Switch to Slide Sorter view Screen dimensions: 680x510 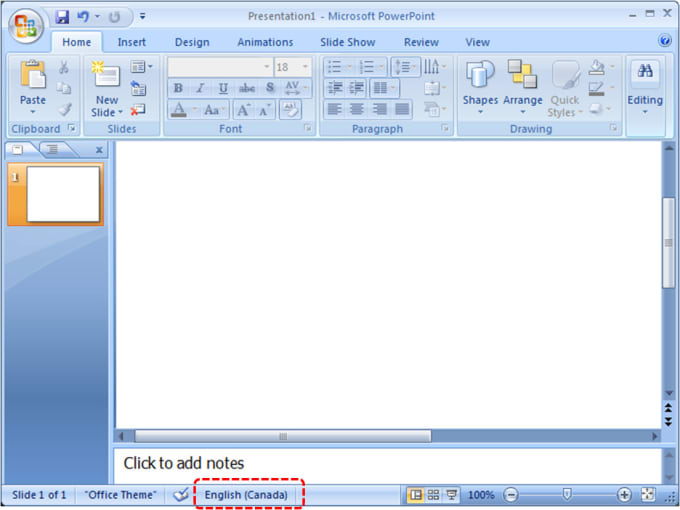pyautogui.click(x=433, y=494)
